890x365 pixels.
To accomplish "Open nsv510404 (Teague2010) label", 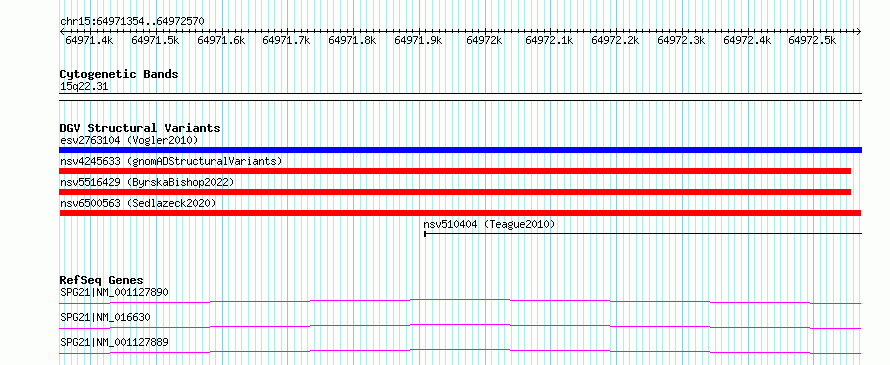I will pyautogui.click(x=489, y=224).
